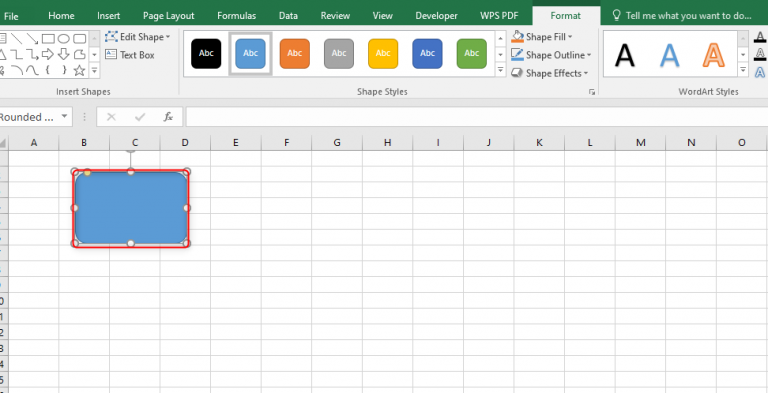Screen dimensions: 768x393
Task: Apply the blue WordArt A style
Action: pyautogui.click(x=669, y=55)
